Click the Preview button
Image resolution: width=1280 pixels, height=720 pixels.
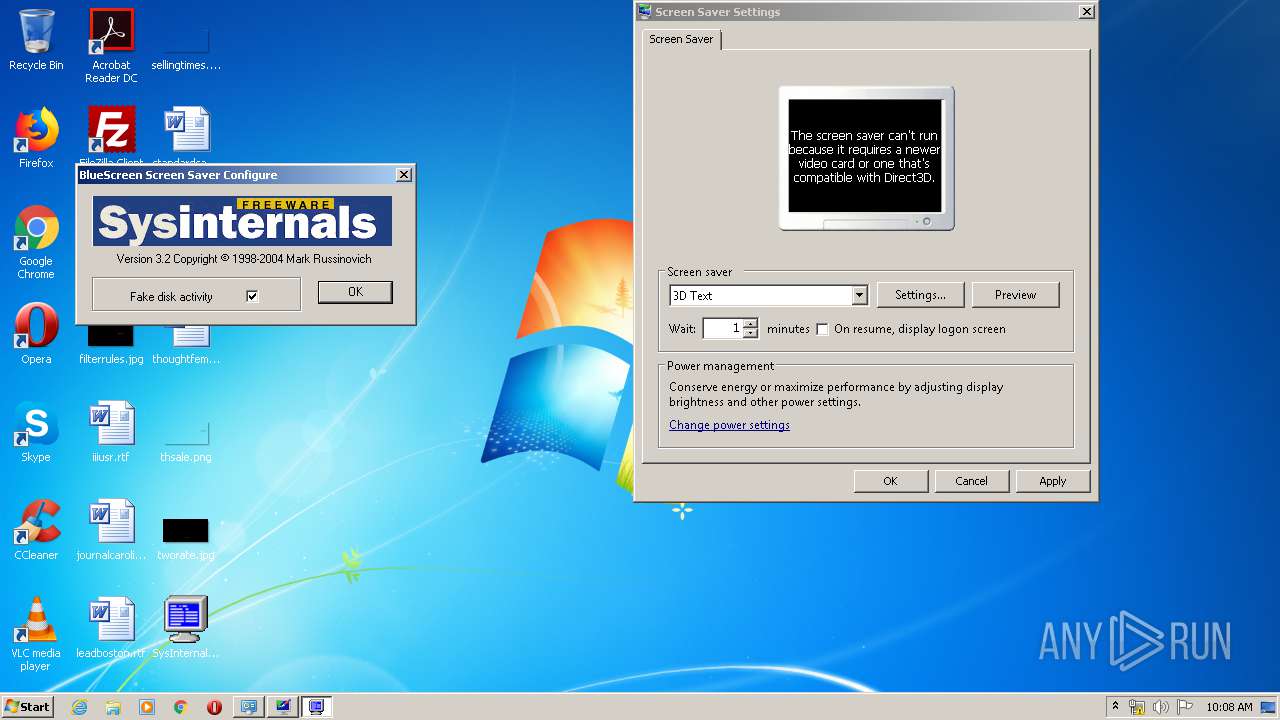tap(1015, 295)
